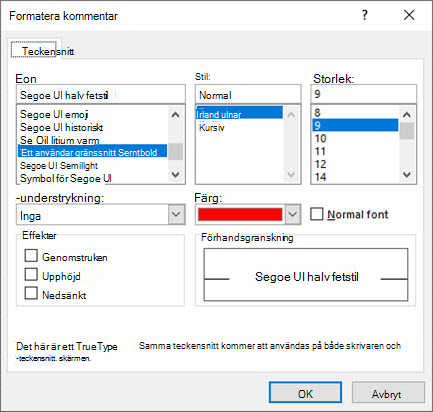The height and width of the screenshot is (412, 433).
Task: Click the size list scrollbar thumb
Action: tap(407, 131)
